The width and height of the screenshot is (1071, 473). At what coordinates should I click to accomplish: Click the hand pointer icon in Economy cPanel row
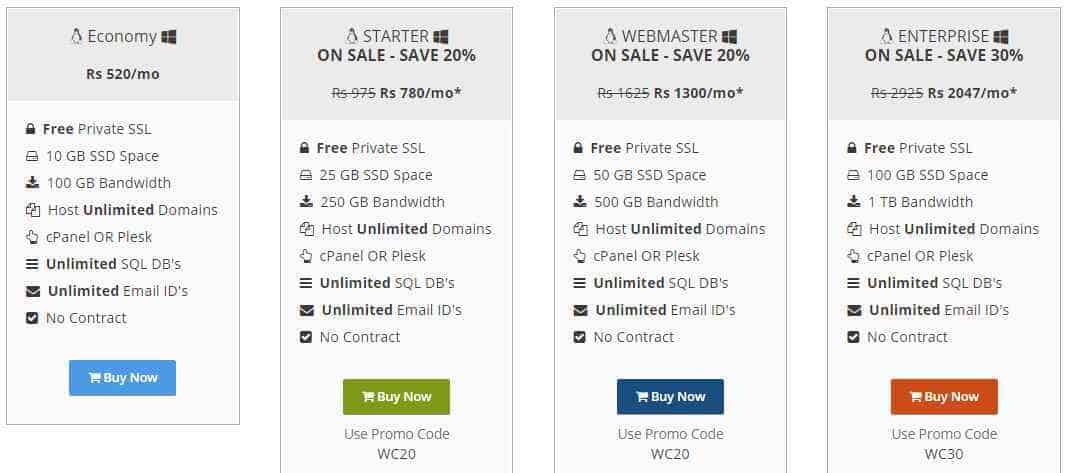pos(31,237)
